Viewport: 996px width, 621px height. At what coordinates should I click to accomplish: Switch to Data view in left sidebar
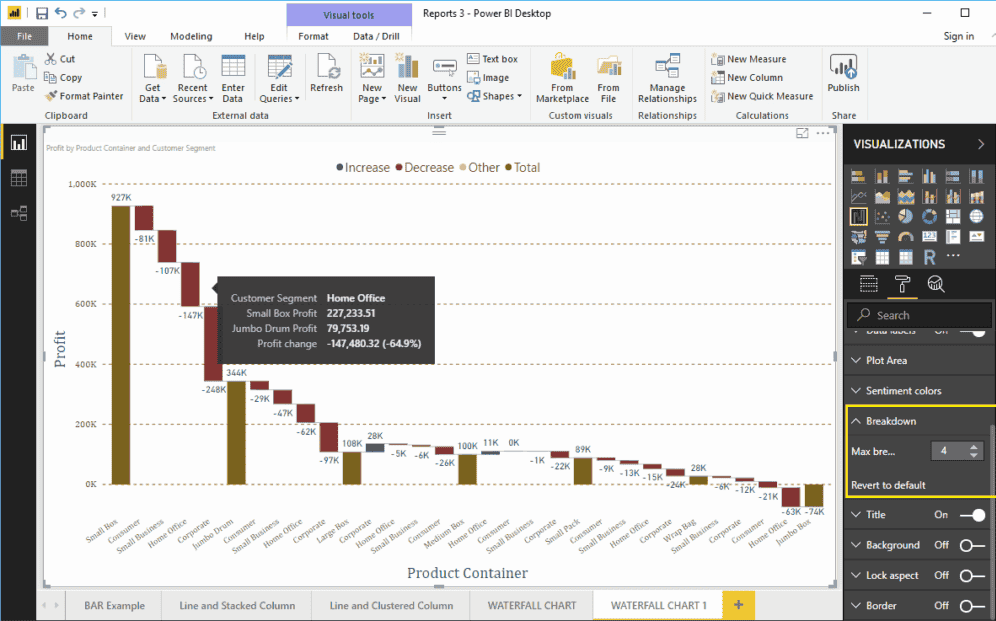[18, 178]
